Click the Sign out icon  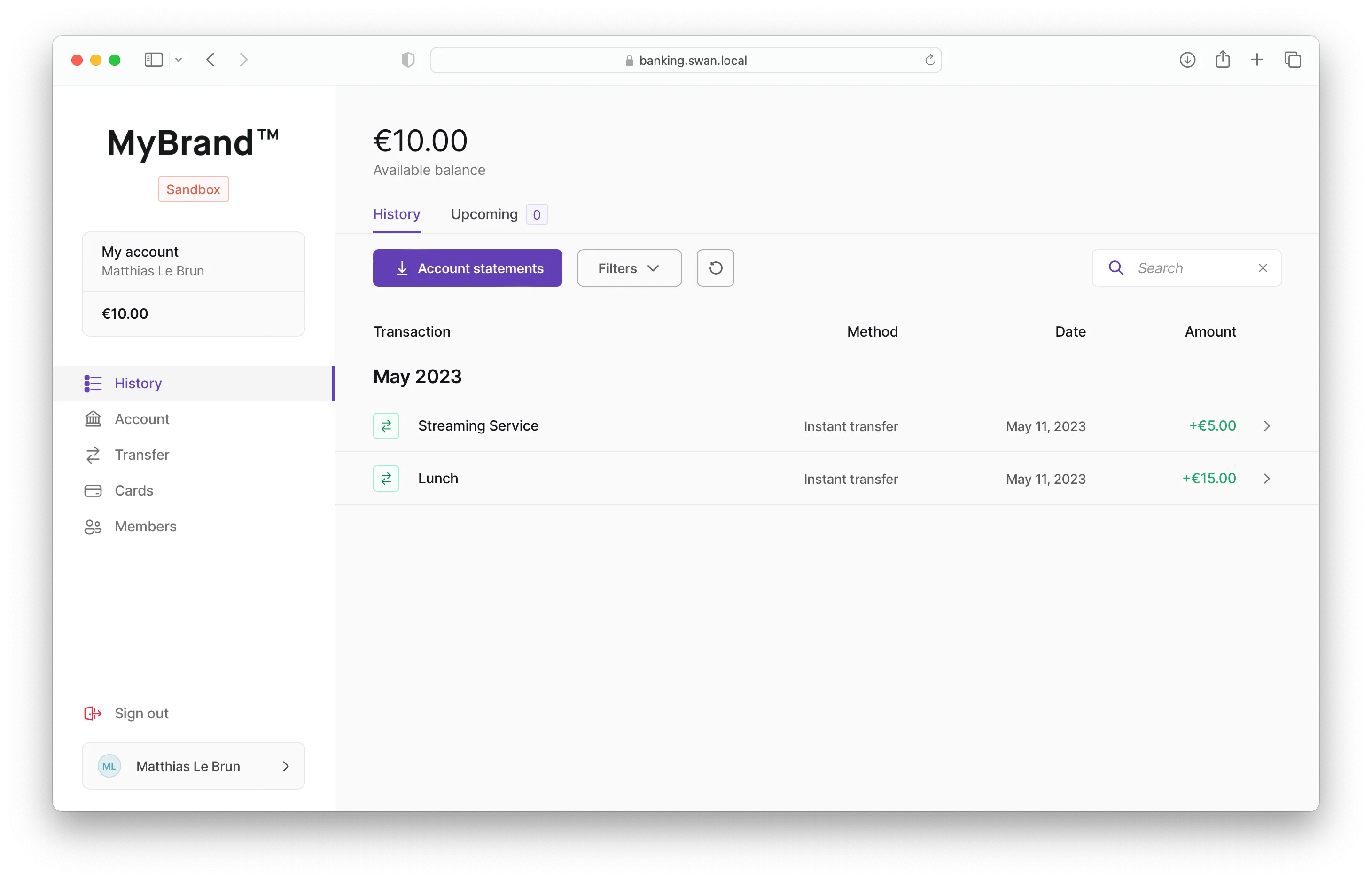pos(93,713)
